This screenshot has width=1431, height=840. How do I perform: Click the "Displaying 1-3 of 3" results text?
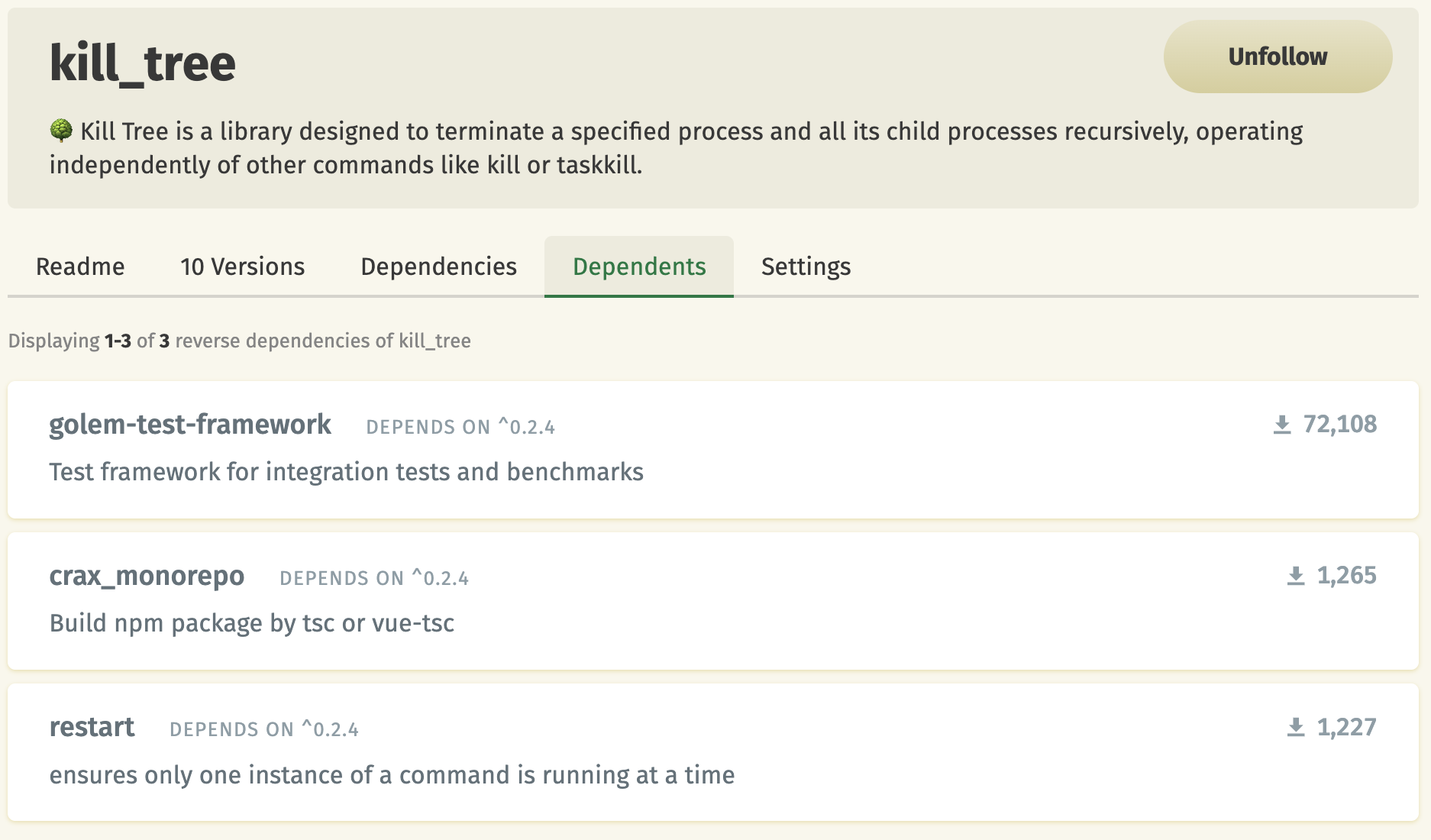point(239,341)
